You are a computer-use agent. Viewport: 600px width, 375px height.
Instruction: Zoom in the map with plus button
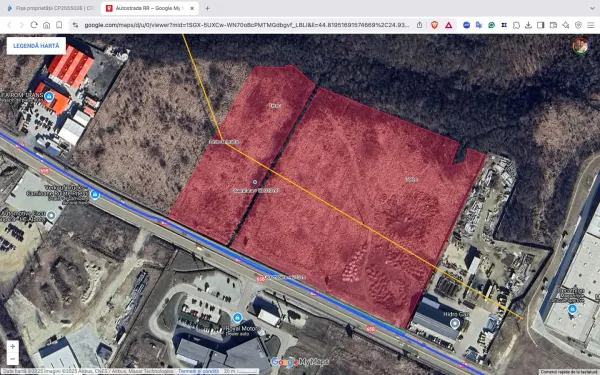13,346
